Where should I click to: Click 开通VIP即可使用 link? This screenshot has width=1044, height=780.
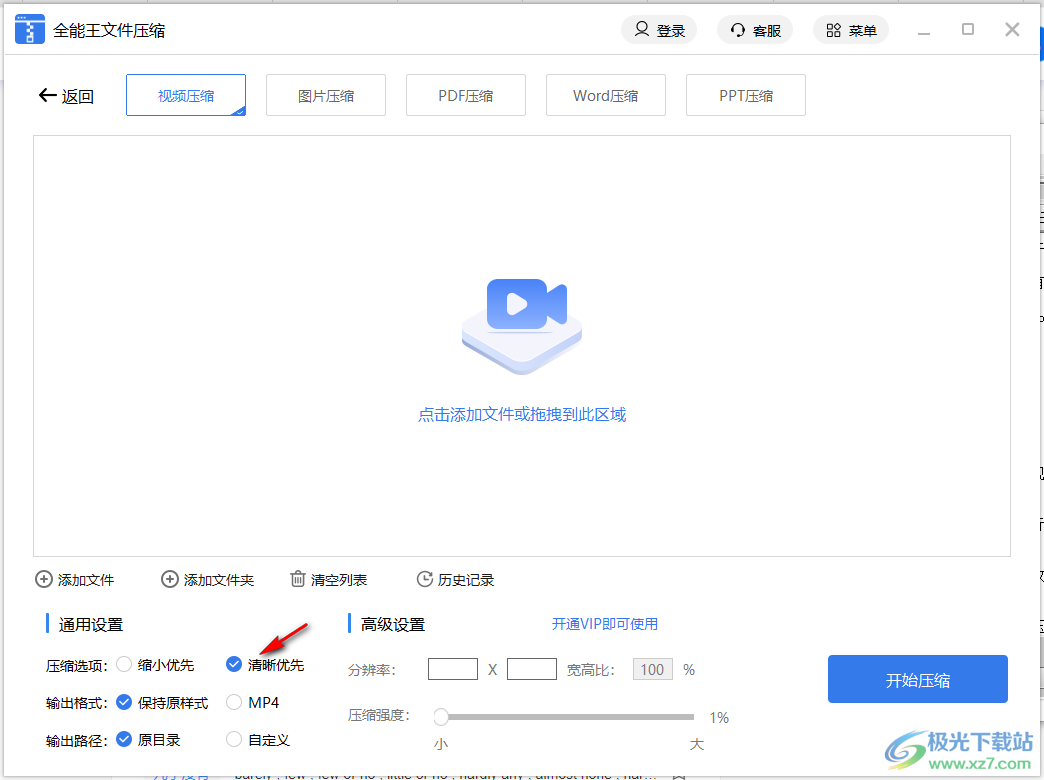click(x=605, y=624)
